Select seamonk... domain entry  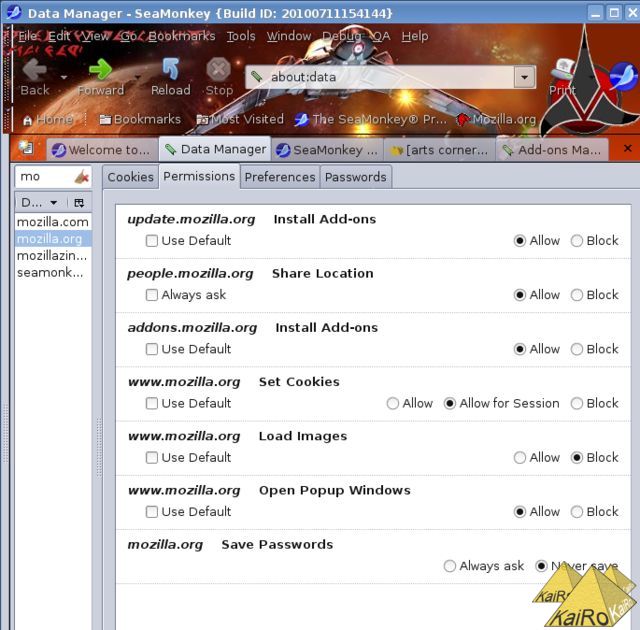point(53,272)
